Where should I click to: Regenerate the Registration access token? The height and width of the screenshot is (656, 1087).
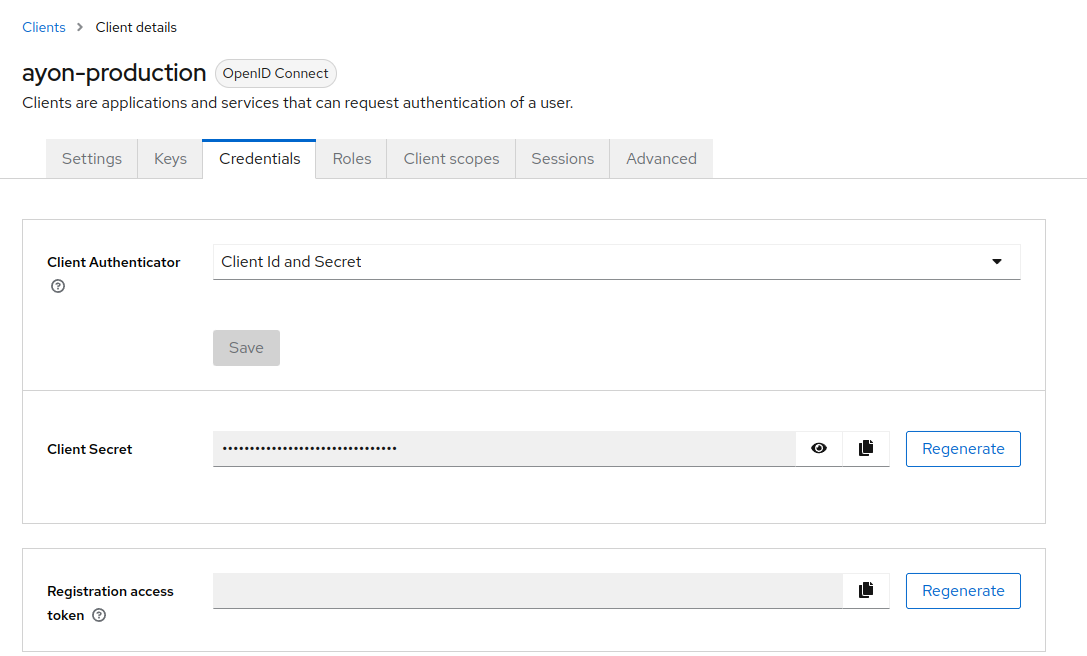coord(963,591)
